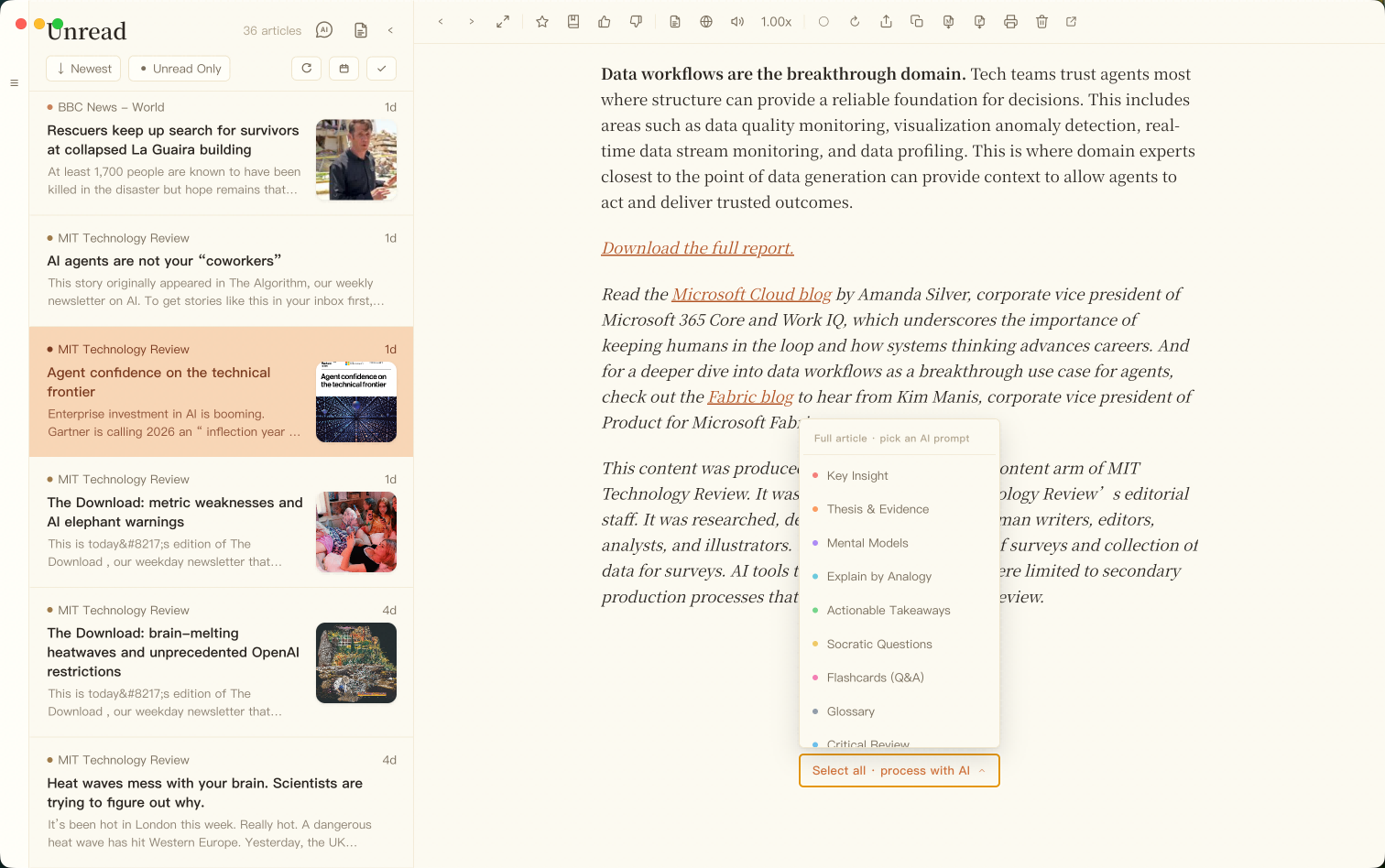Go to the next article arrow
1385x868 pixels.
[x=472, y=21]
